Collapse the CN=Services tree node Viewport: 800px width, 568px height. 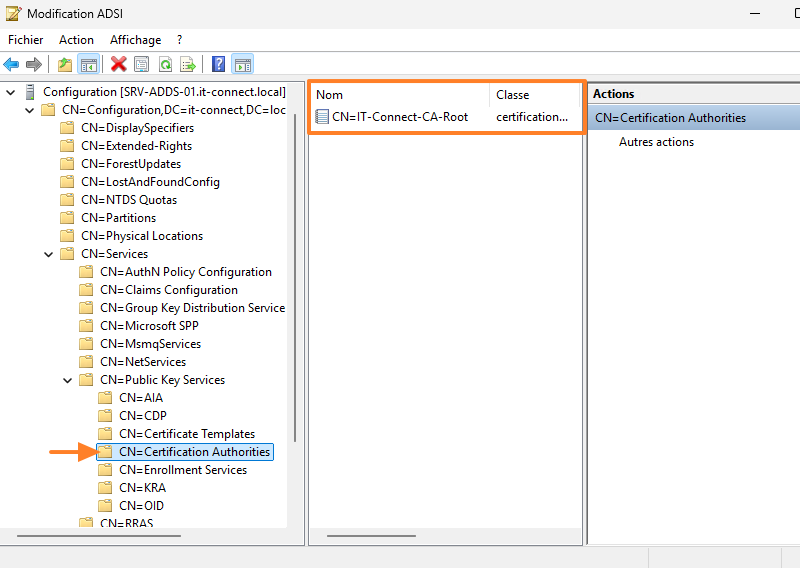49,254
